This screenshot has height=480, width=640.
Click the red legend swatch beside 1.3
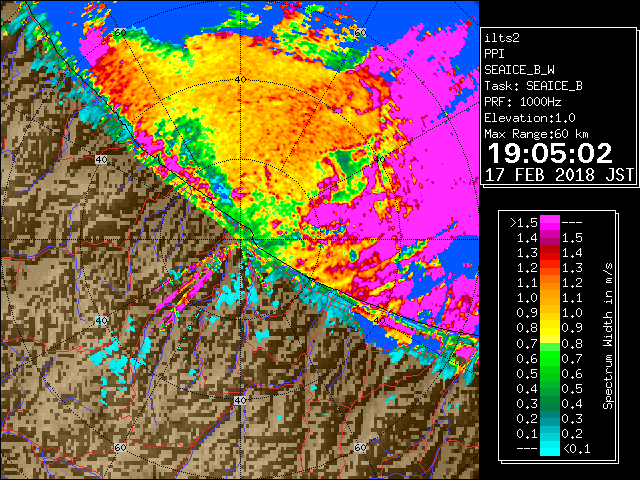549,253
